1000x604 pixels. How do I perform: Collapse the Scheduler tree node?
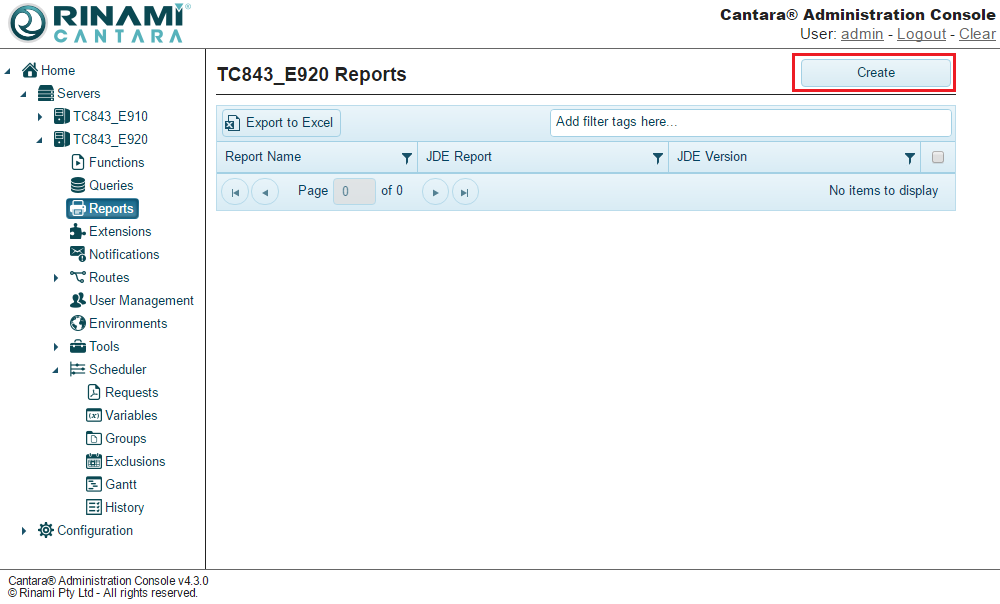point(56,370)
